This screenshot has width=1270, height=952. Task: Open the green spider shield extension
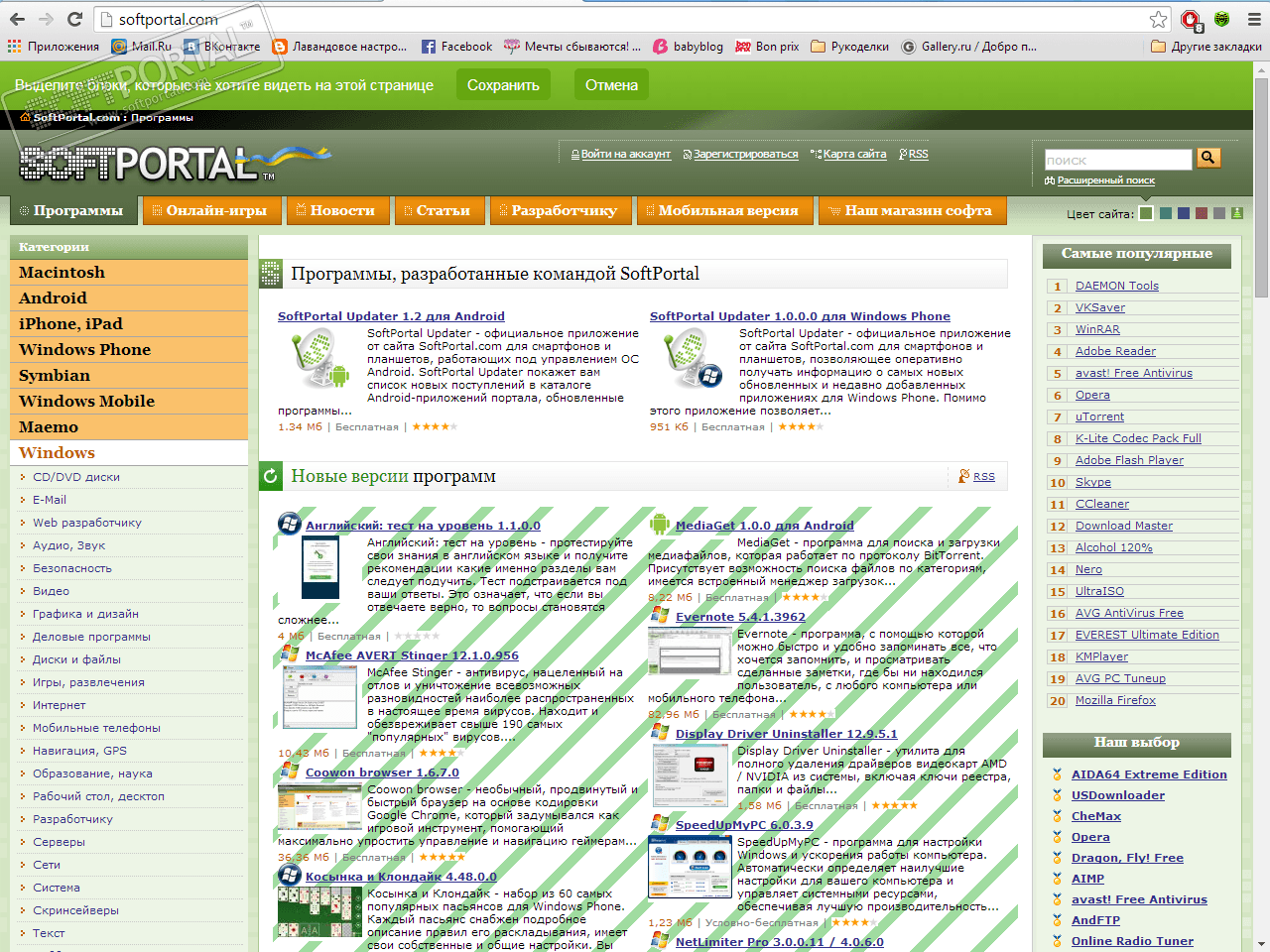click(x=1222, y=19)
